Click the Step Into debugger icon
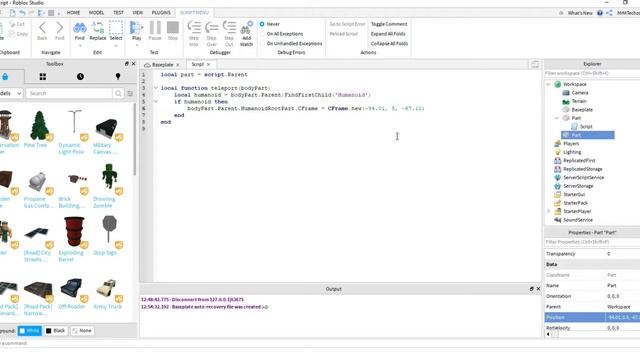The height and width of the screenshot is (360, 640). (x=194, y=28)
